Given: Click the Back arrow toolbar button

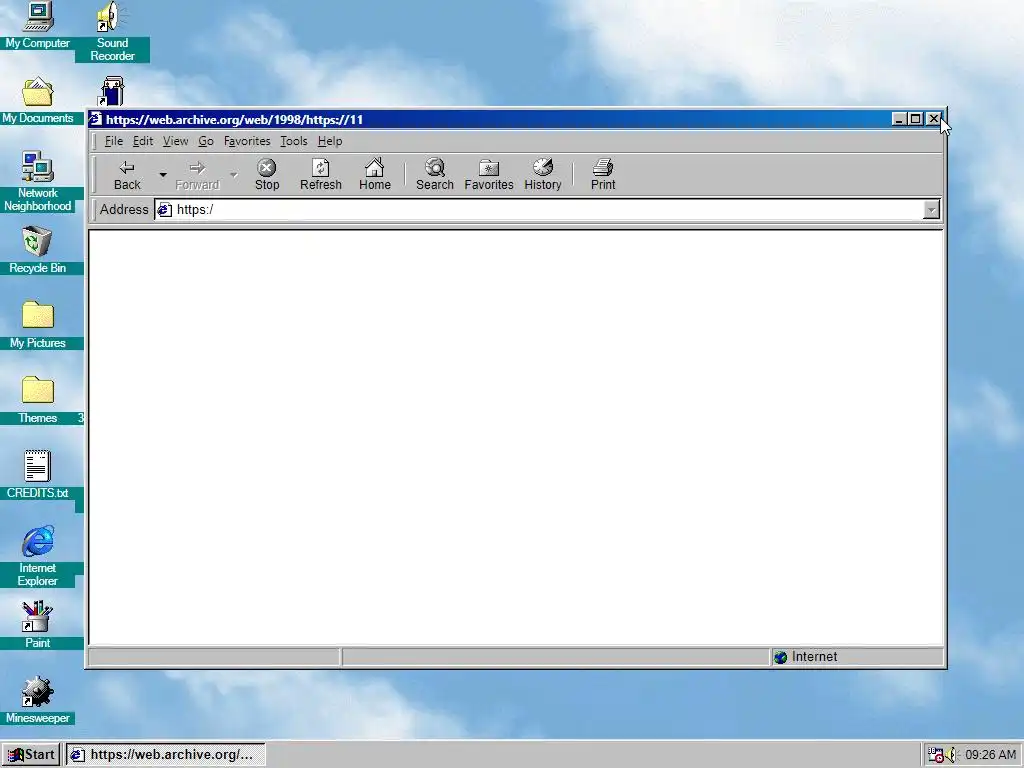Looking at the screenshot, I should tap(127, 174).
